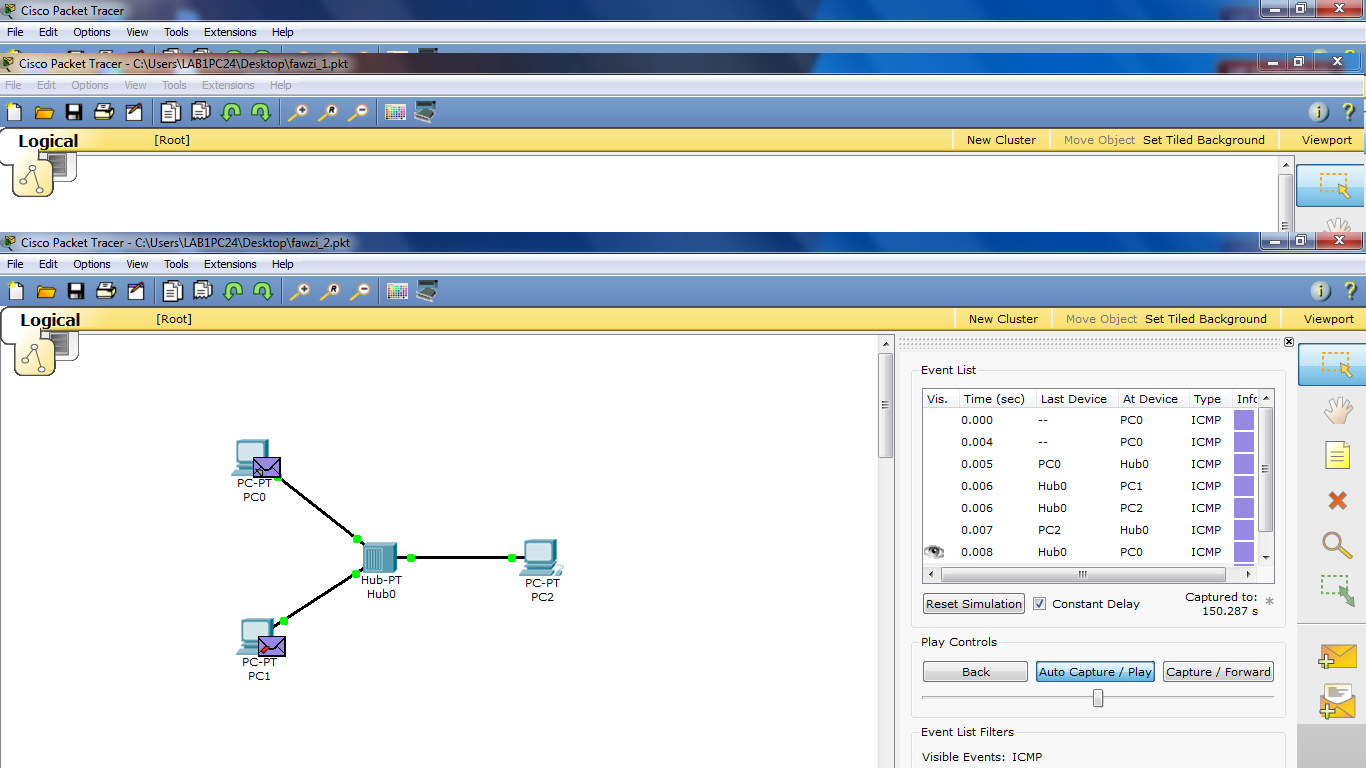
Task: Undo using the green arrow in fawzi_2 toolbar
Action: coord(233,291)
